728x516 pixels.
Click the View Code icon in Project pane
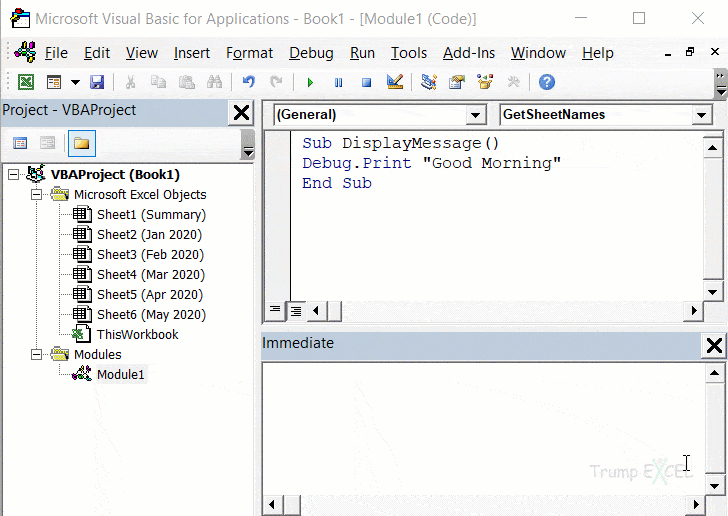[20, 143]
